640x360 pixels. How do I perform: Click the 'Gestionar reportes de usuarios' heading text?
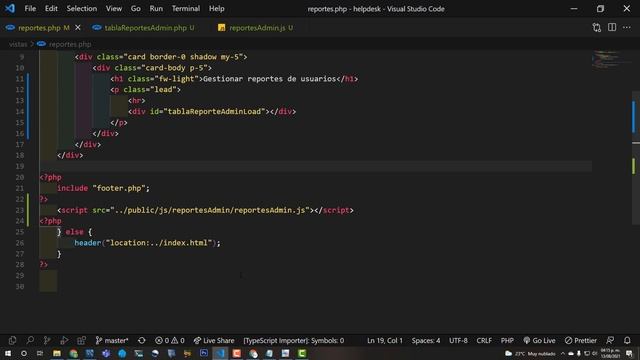(269, 79)
